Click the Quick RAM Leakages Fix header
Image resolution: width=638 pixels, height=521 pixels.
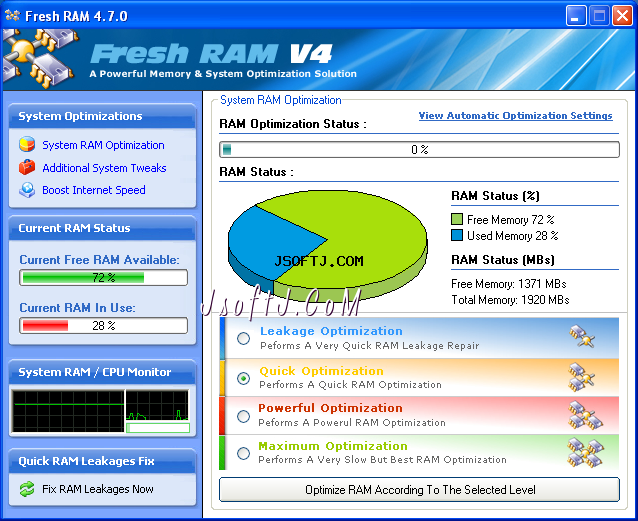[x=102, y=461]
